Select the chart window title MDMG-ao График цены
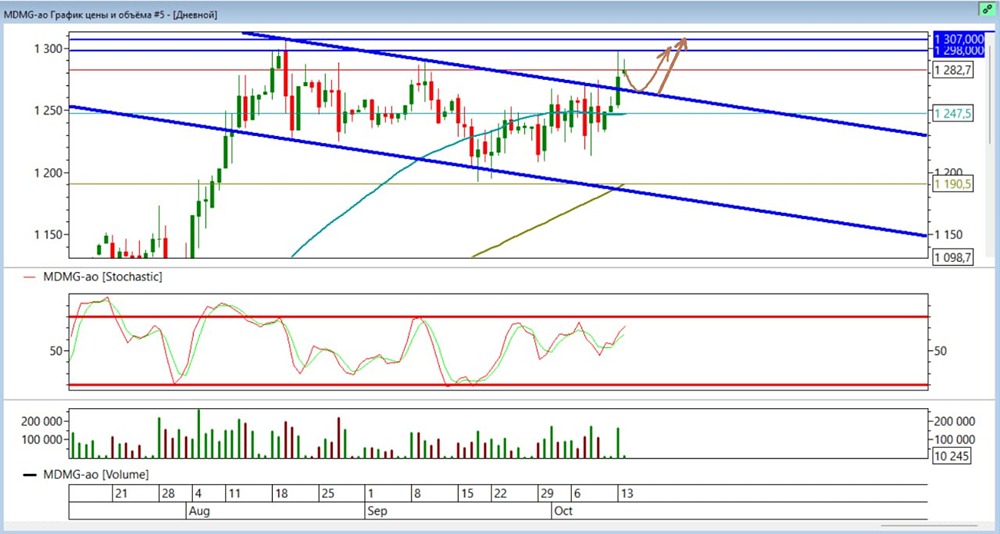 pyautogui.click(x=111, y=15)
